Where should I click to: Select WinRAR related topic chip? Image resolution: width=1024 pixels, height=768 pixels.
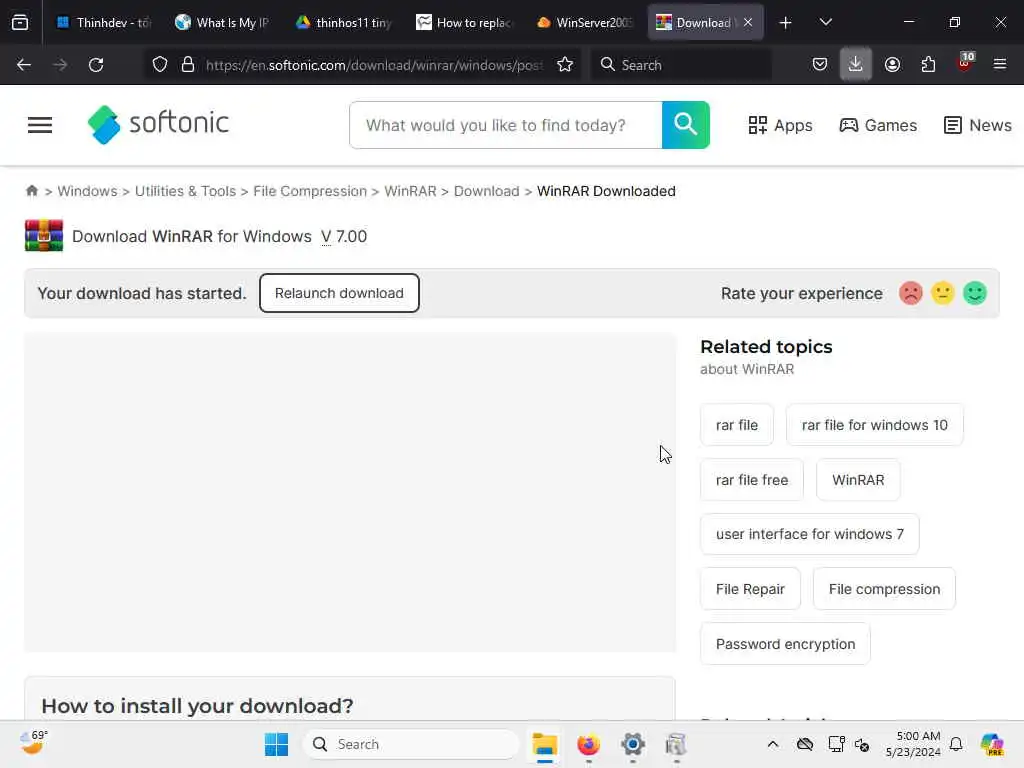[858, 480]
